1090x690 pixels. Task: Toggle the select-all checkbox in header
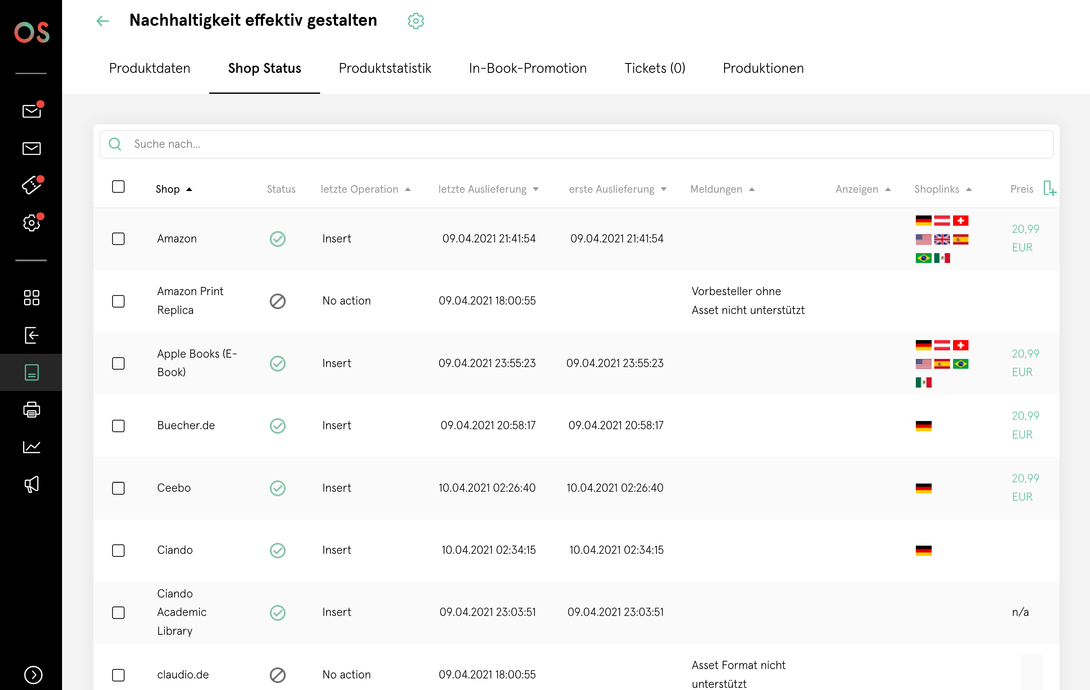[118, 186]
